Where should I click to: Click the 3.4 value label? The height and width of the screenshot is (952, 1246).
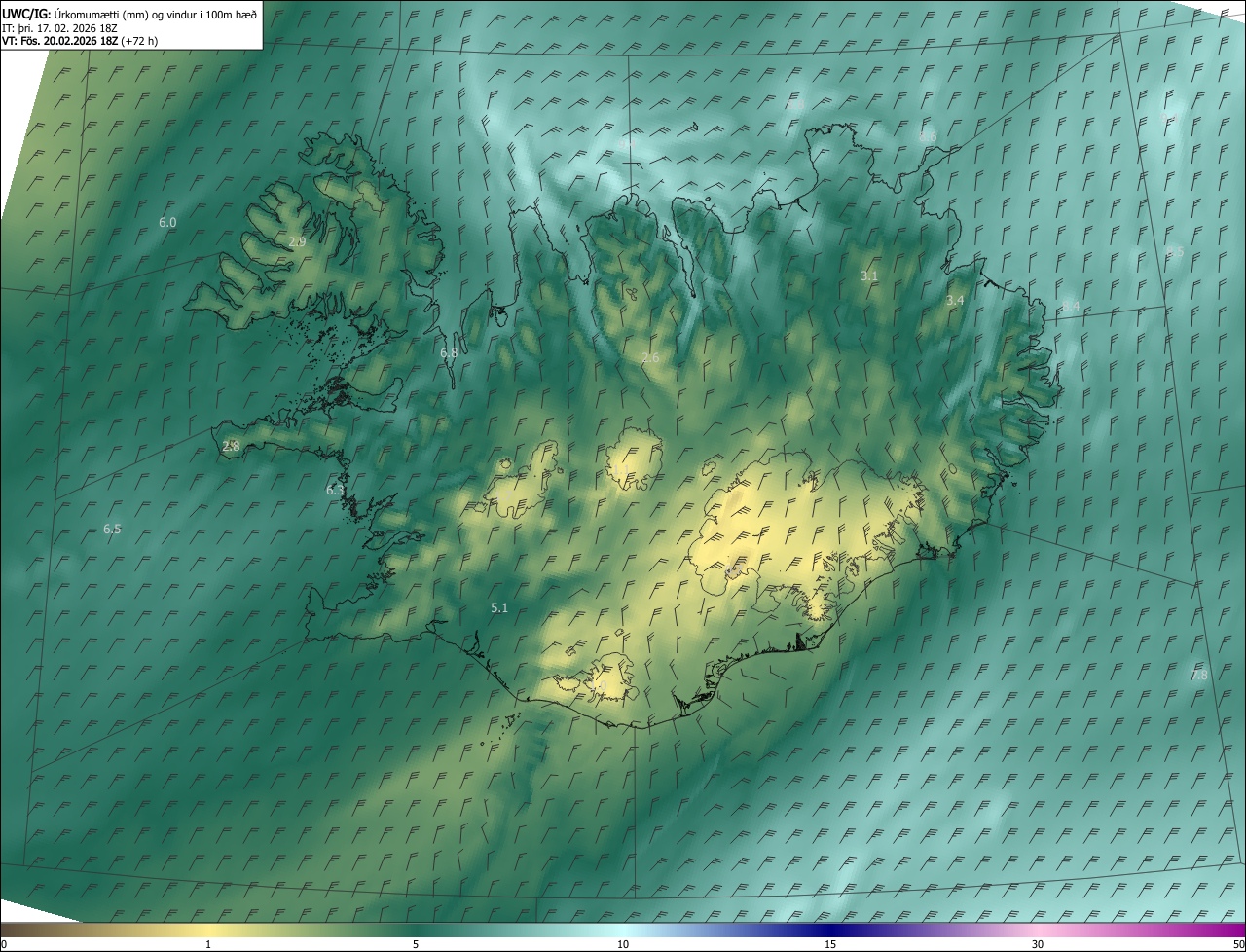click(955, 301)
